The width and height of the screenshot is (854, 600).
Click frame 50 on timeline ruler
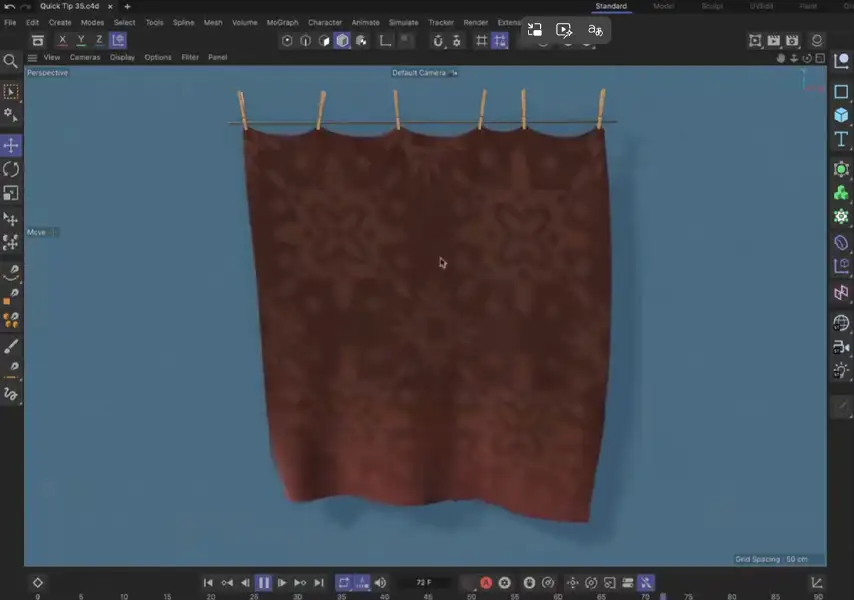coord(472,596)
